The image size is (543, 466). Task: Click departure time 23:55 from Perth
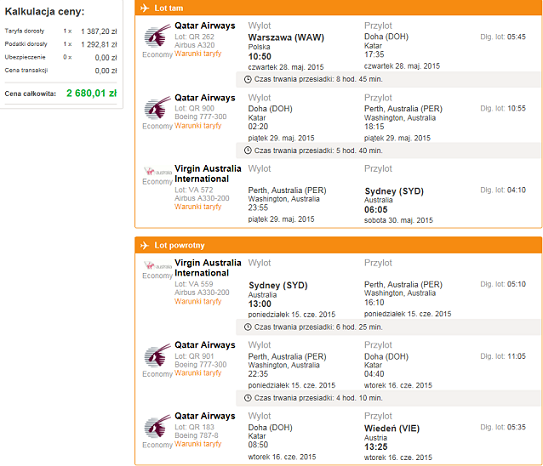[x=258, y=208]
